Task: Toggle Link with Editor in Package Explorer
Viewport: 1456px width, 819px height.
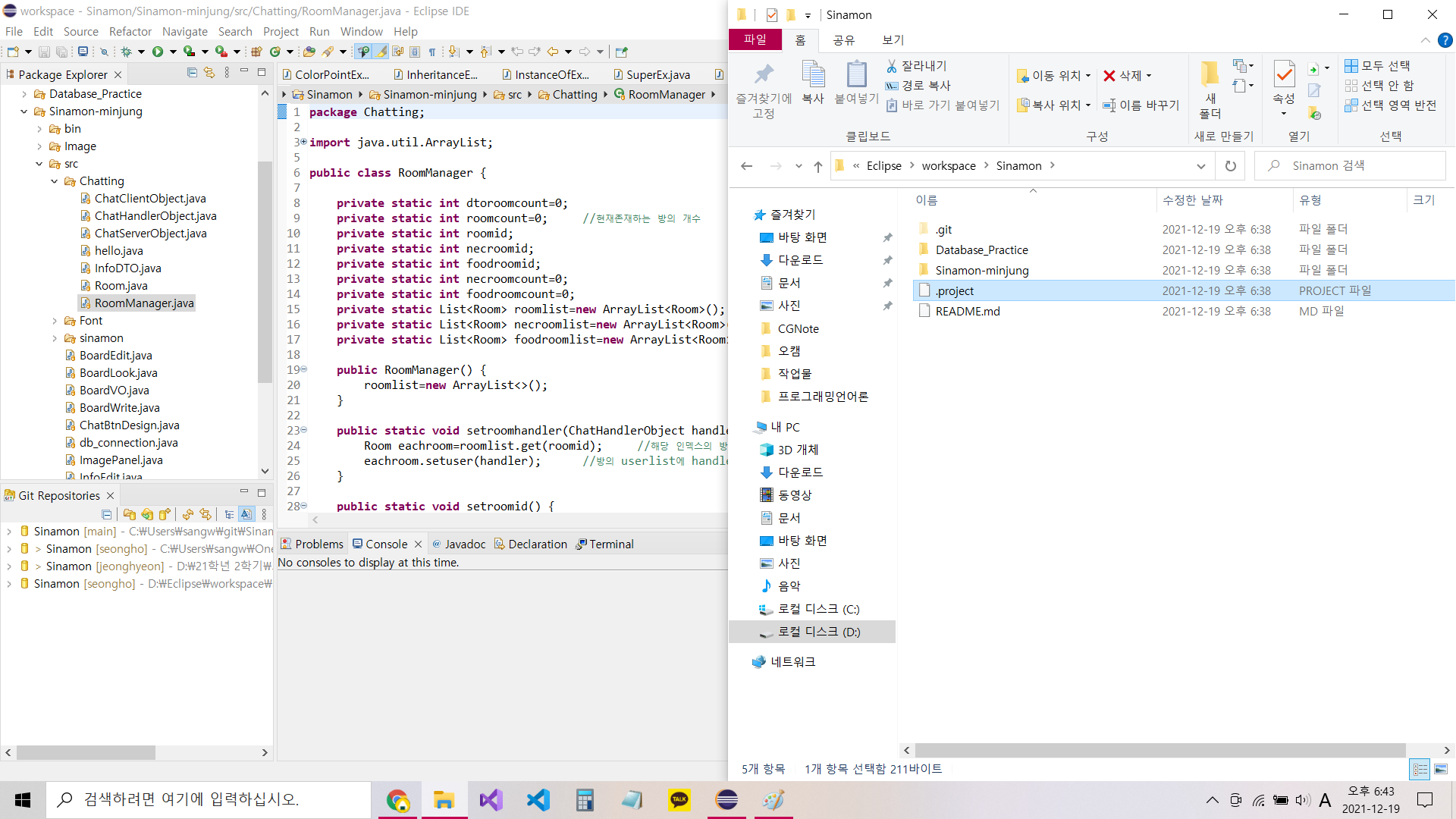Action: [x=209, y=73]
